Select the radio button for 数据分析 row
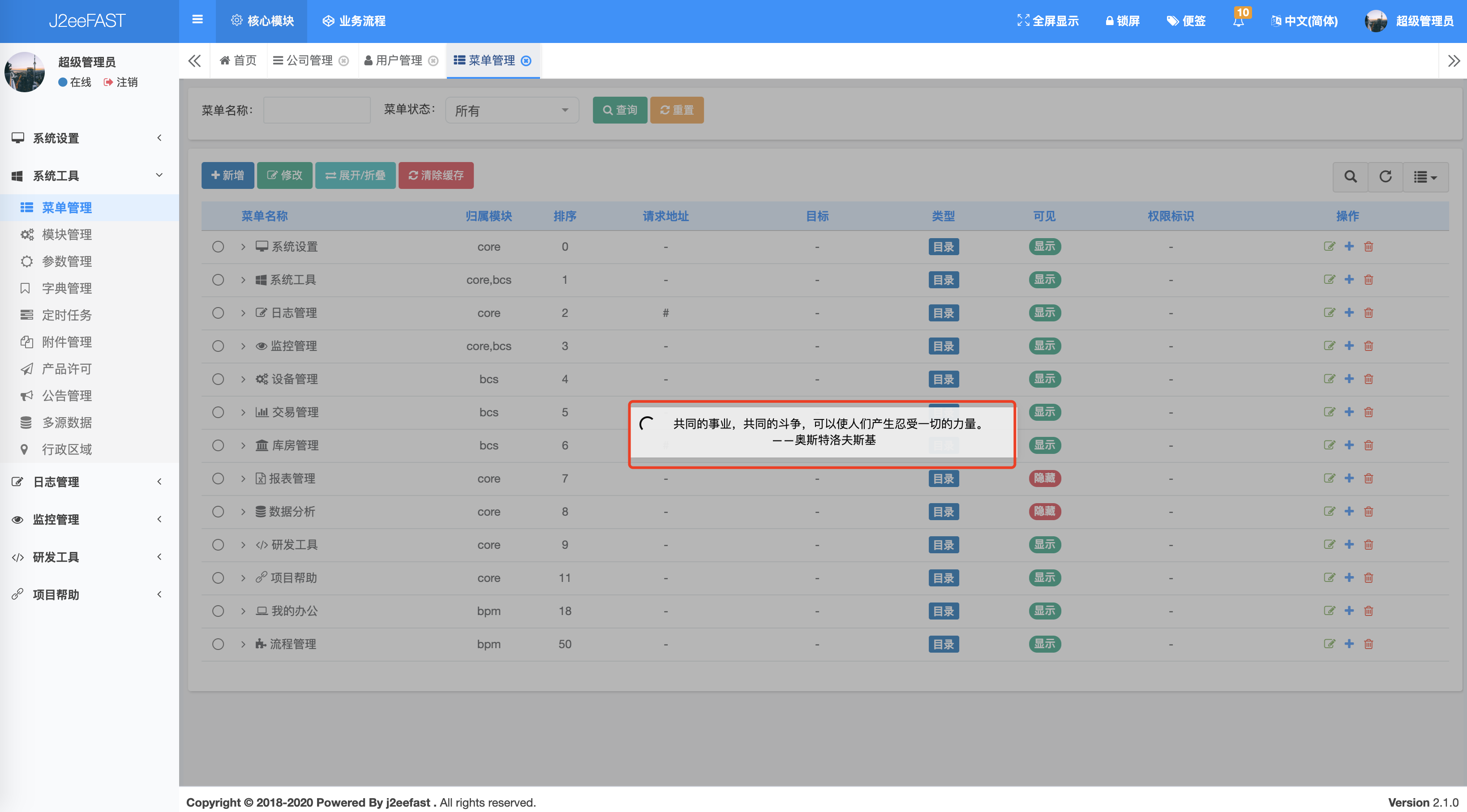This screenshot has width=1467, height=812. [218, 511]
